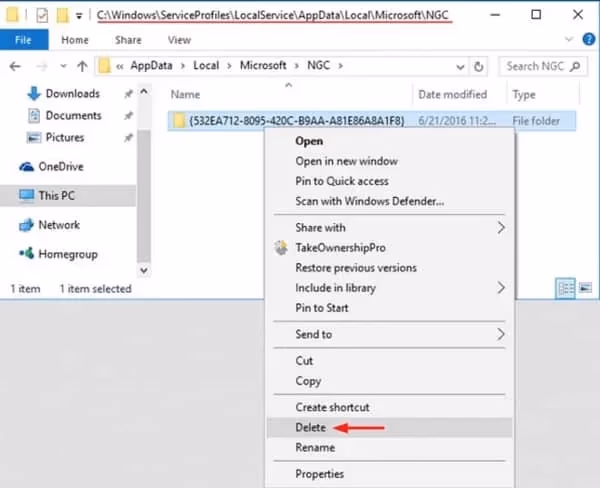Choose Copy from the context menu

[390, 381]
